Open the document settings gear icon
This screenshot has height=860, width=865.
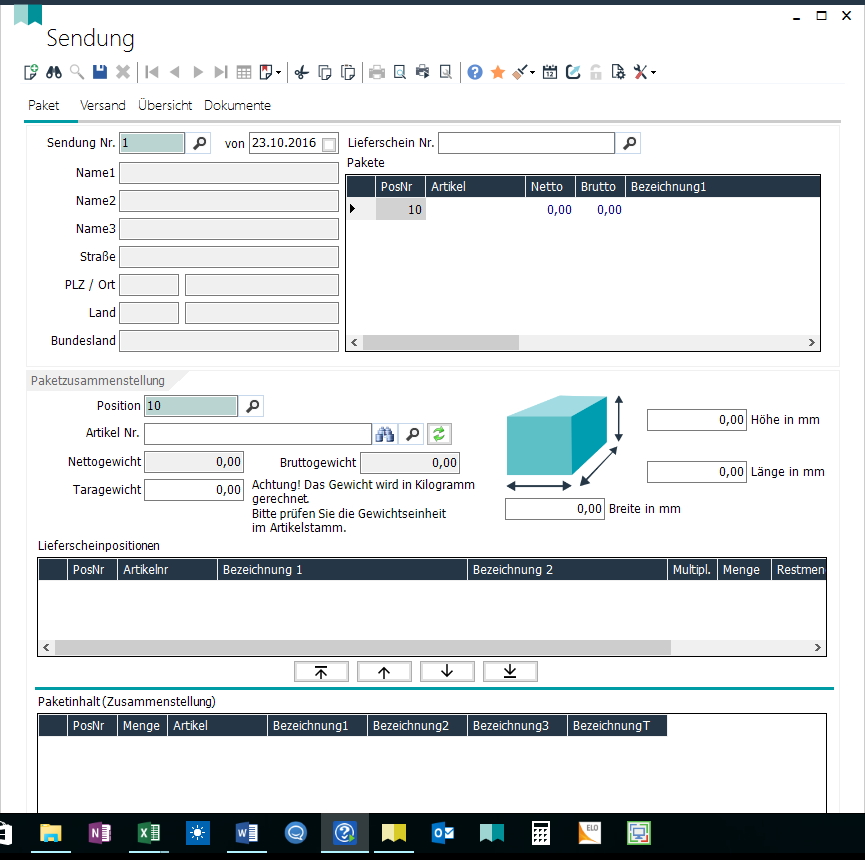coord(618,72)
